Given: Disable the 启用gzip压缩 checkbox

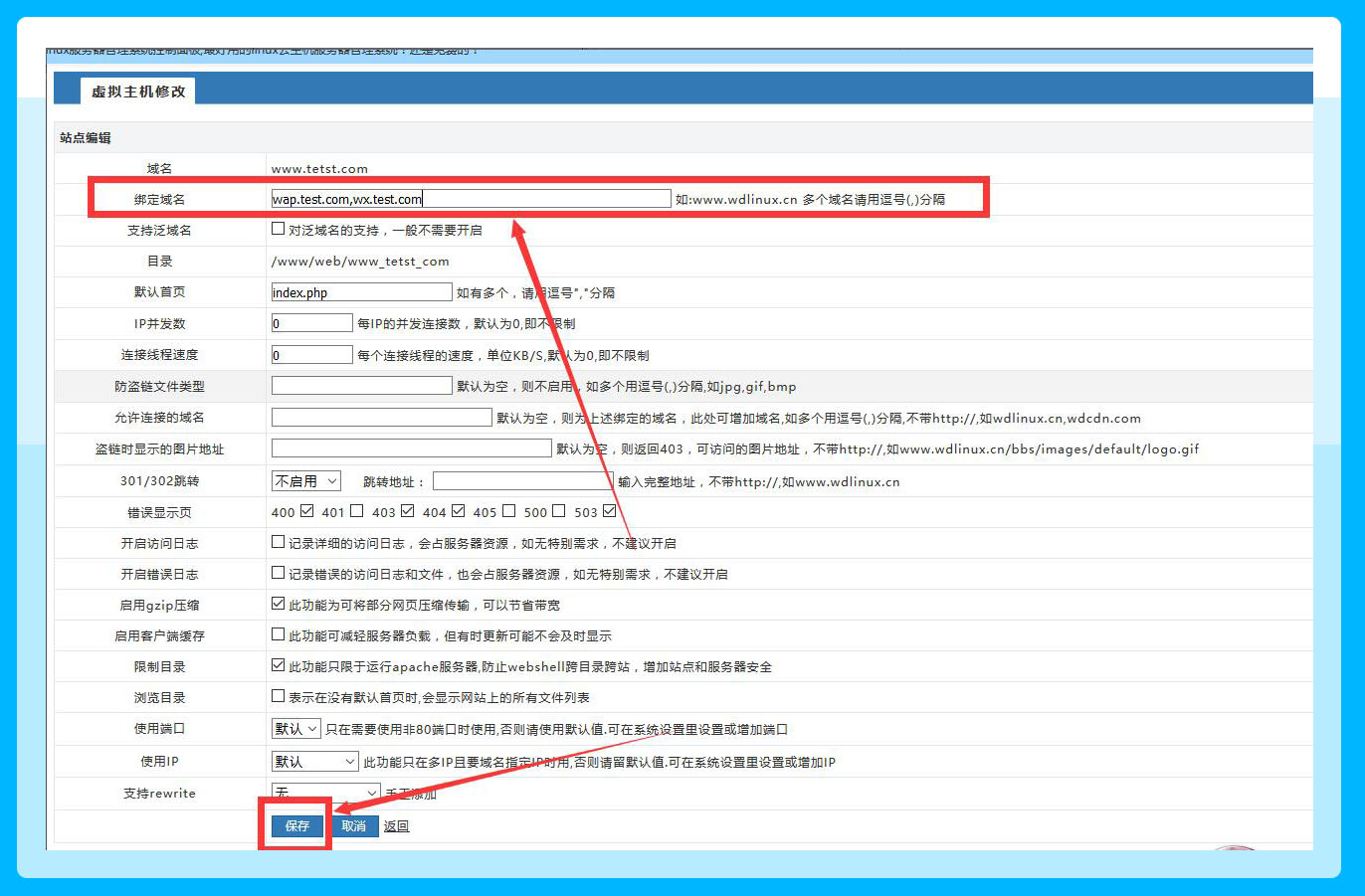Looking at the screenshot, I should point(279,604).
